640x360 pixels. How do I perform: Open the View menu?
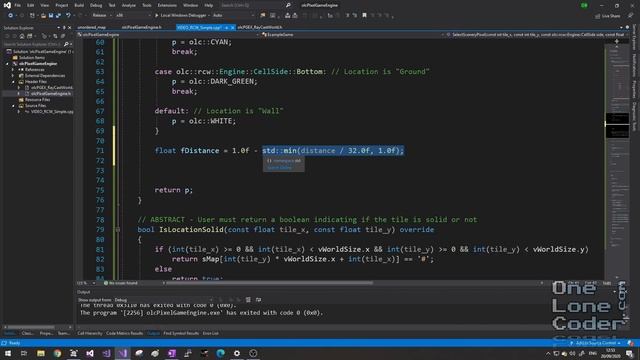click(x=44, y=5)
